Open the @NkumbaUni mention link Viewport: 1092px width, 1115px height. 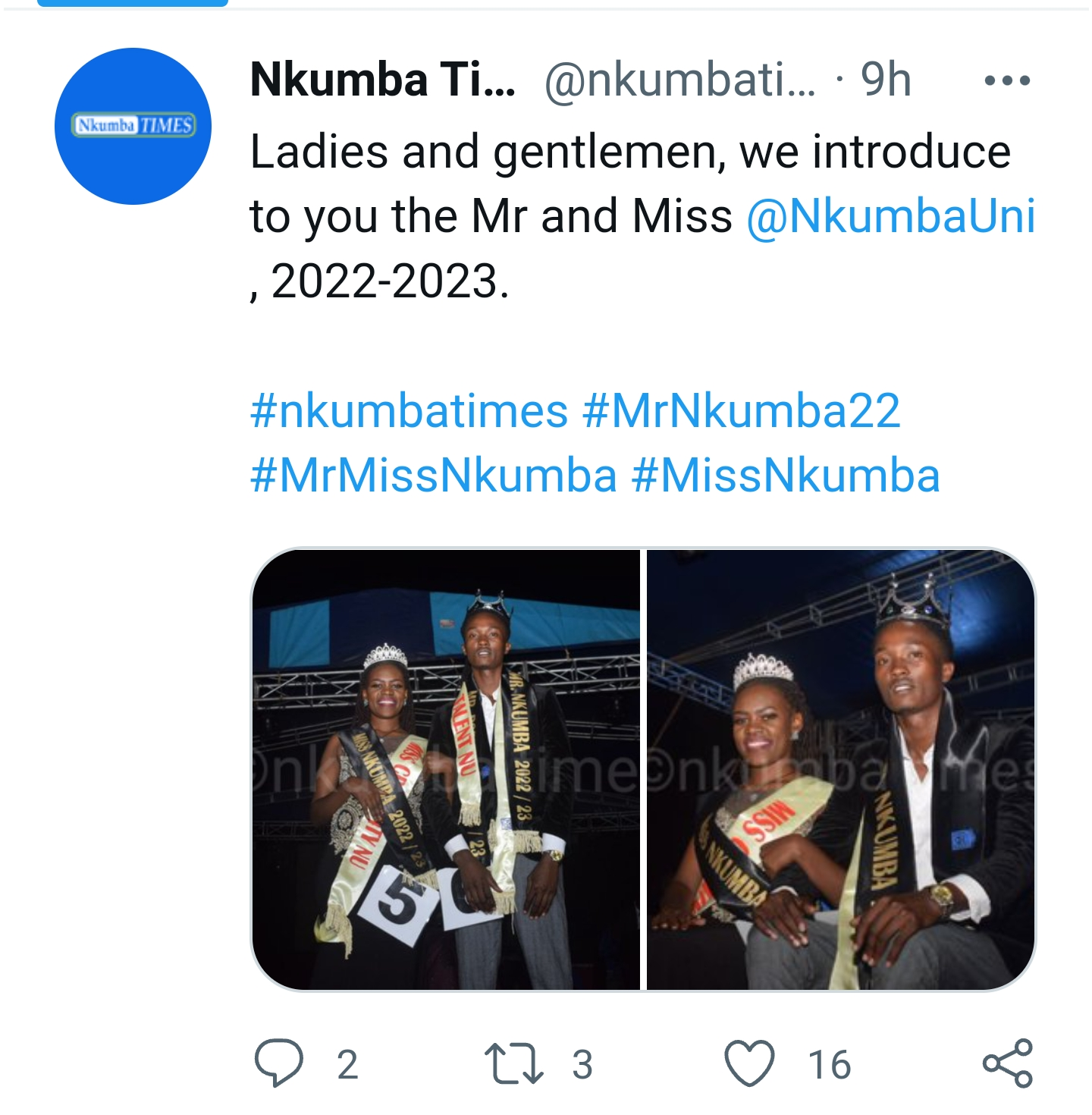click(x=891, y=216)
